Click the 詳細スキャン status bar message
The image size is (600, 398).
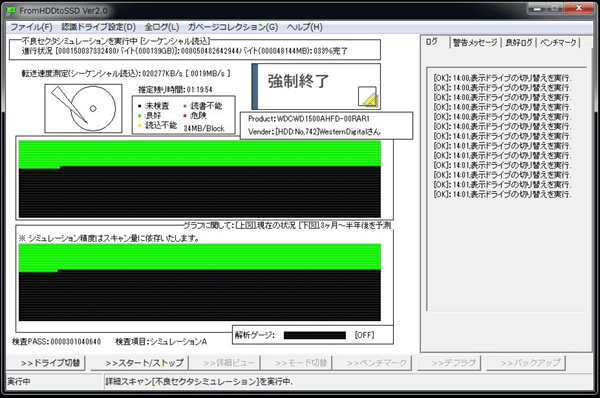click(199, 382)
